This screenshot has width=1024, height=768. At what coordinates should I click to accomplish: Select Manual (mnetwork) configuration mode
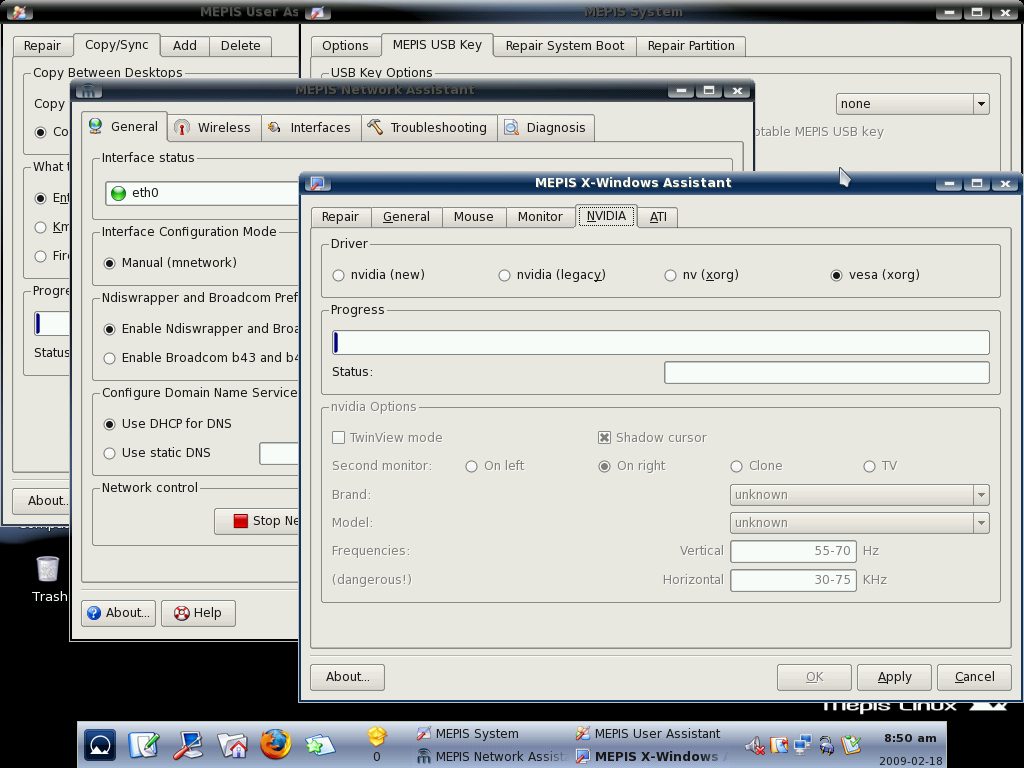170,263
